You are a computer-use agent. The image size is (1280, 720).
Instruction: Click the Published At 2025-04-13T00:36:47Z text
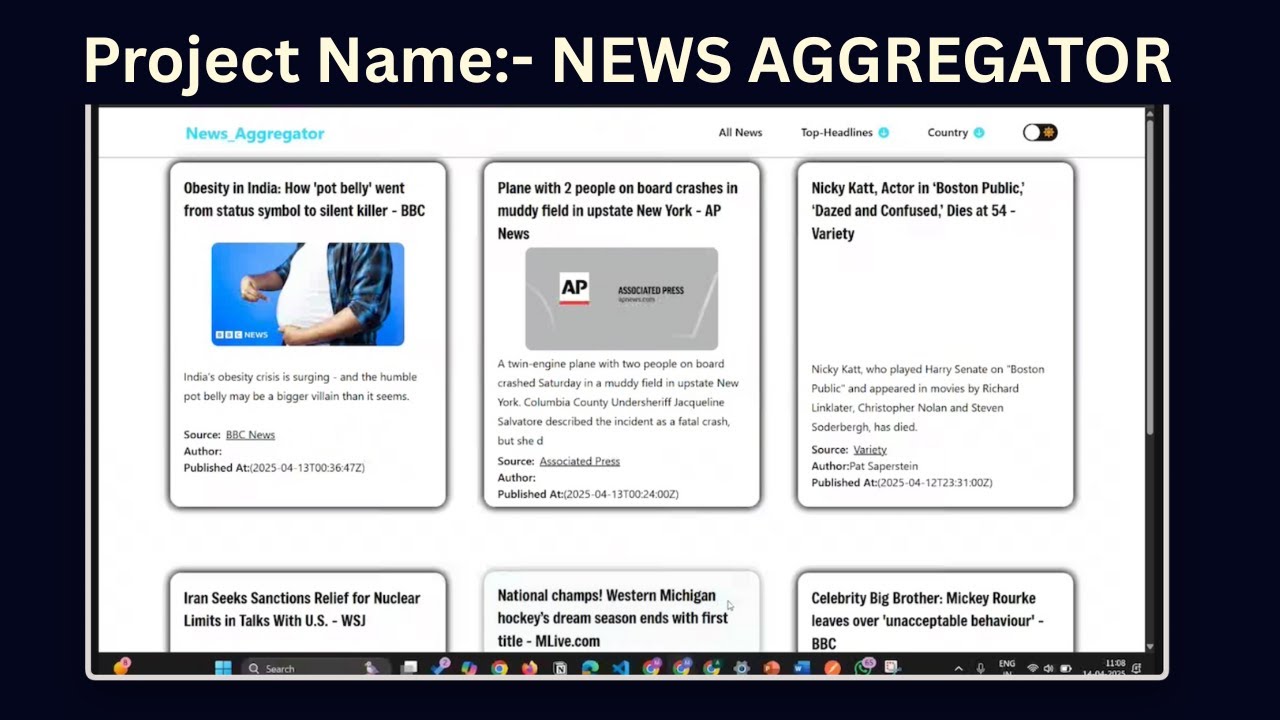click(x=274, y=467)
